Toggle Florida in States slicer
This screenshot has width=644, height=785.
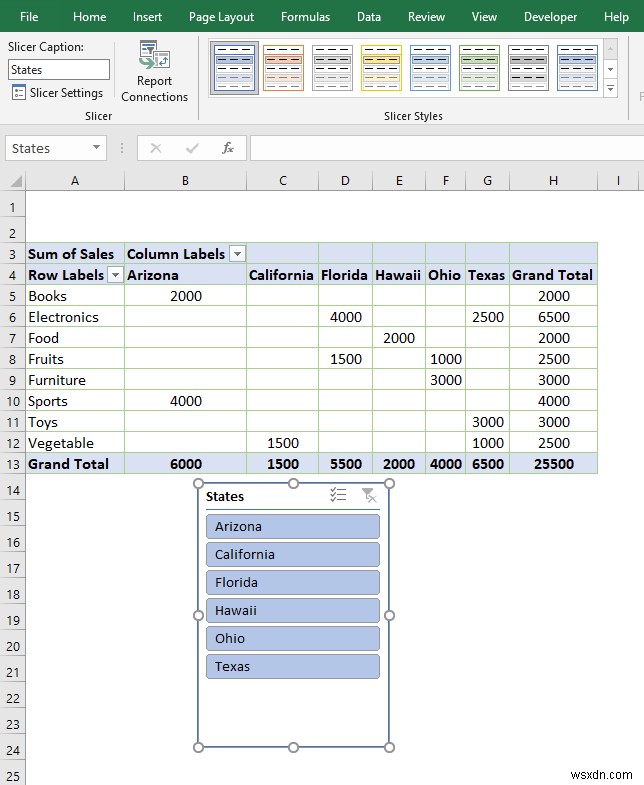point(293,583)
